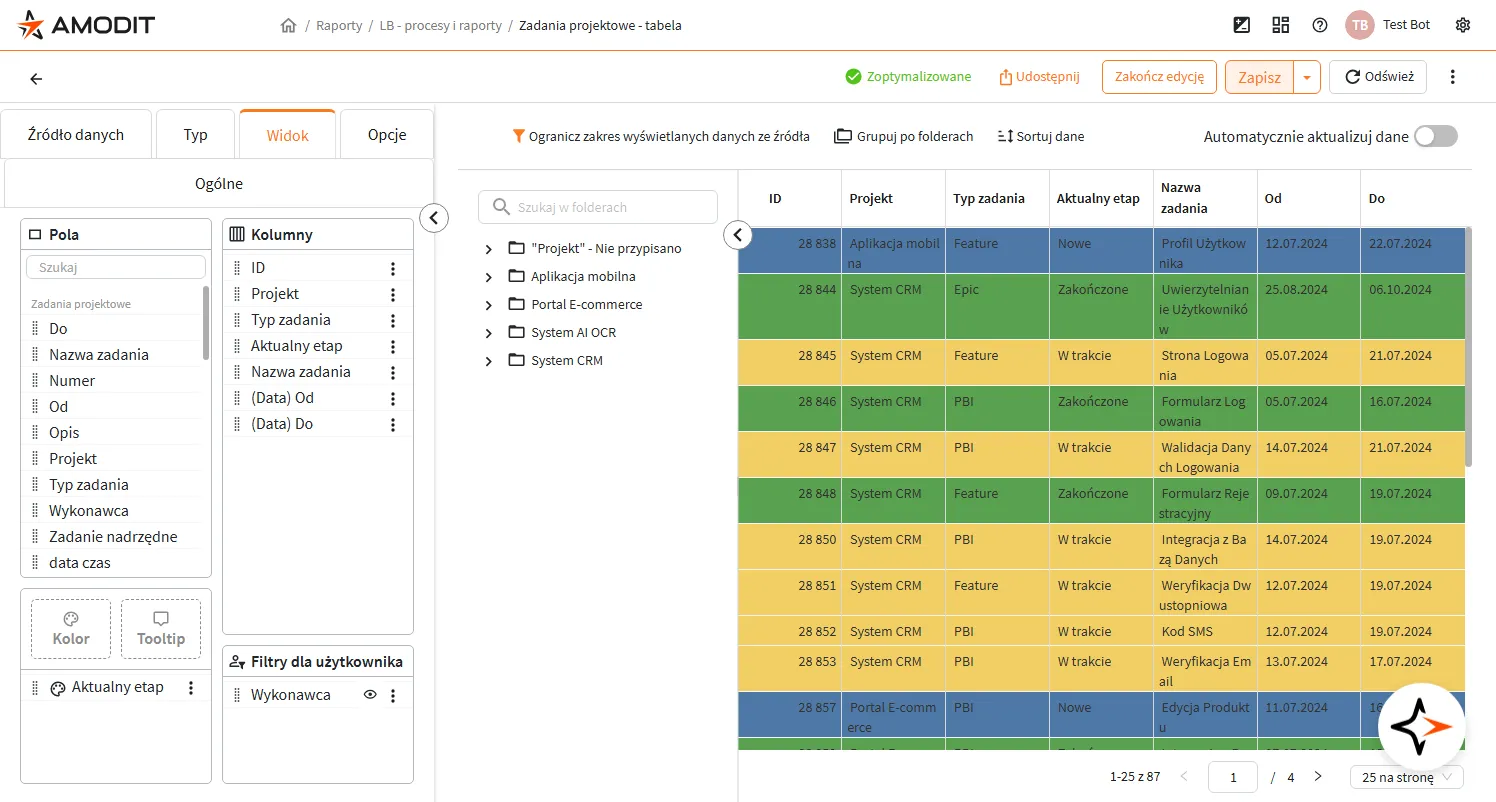This screenshot has width=1496, height=802.
Task: Click the Tooltip drop zone
Action: [x=161, y=629]
